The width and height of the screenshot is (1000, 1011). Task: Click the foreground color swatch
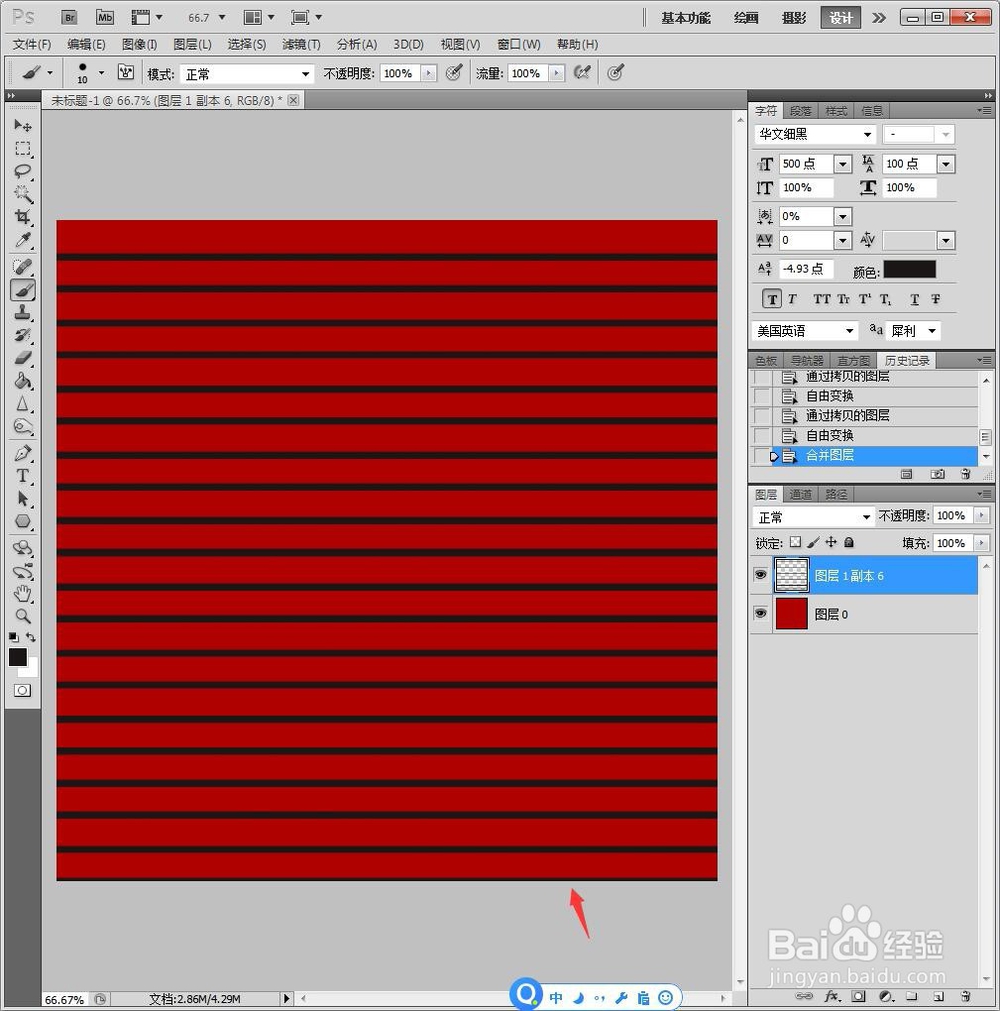pyautogui.click(x=17, y=657)
